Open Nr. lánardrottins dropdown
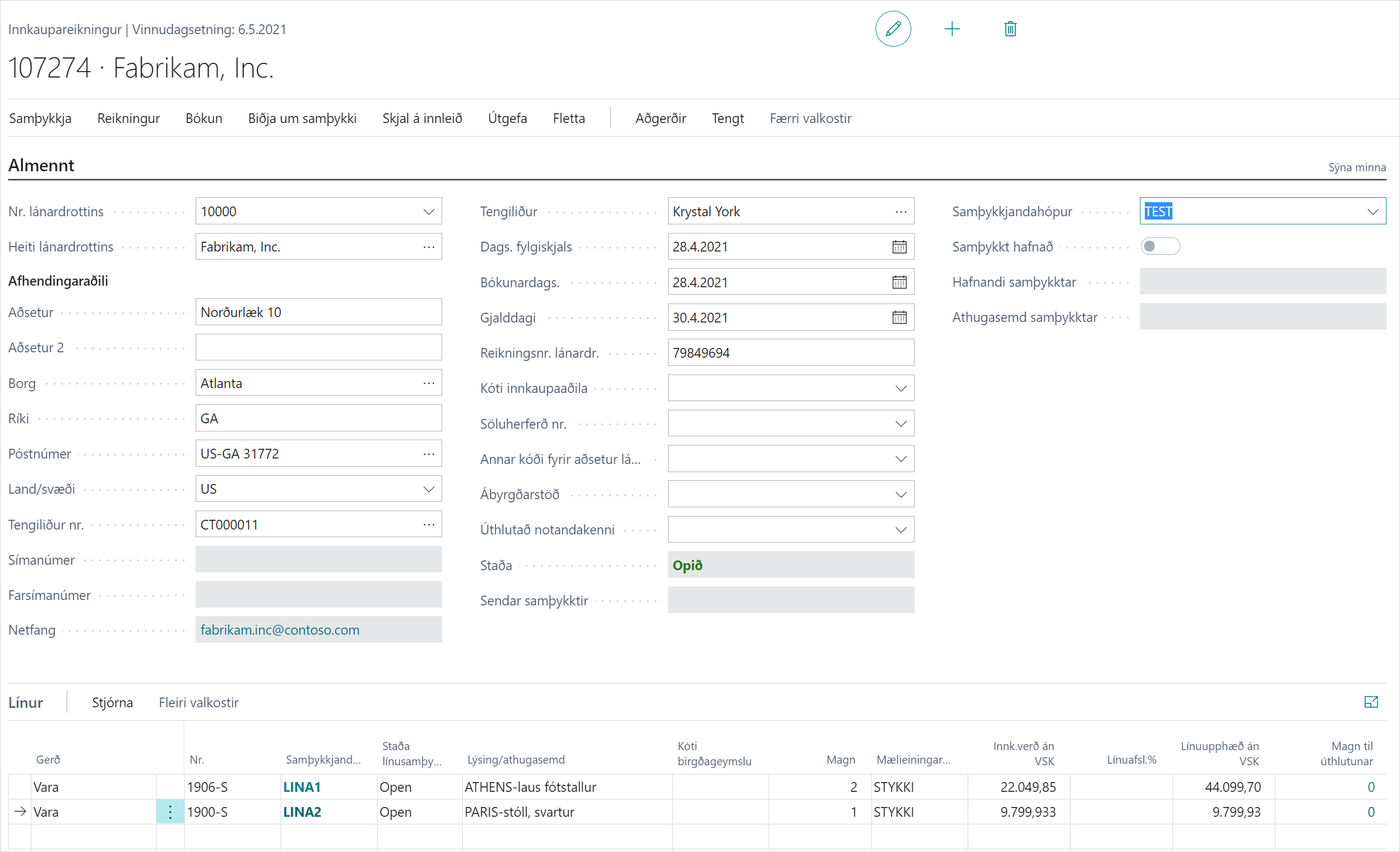The height and width of the screenshot is (852, 1400). point(429,211)
